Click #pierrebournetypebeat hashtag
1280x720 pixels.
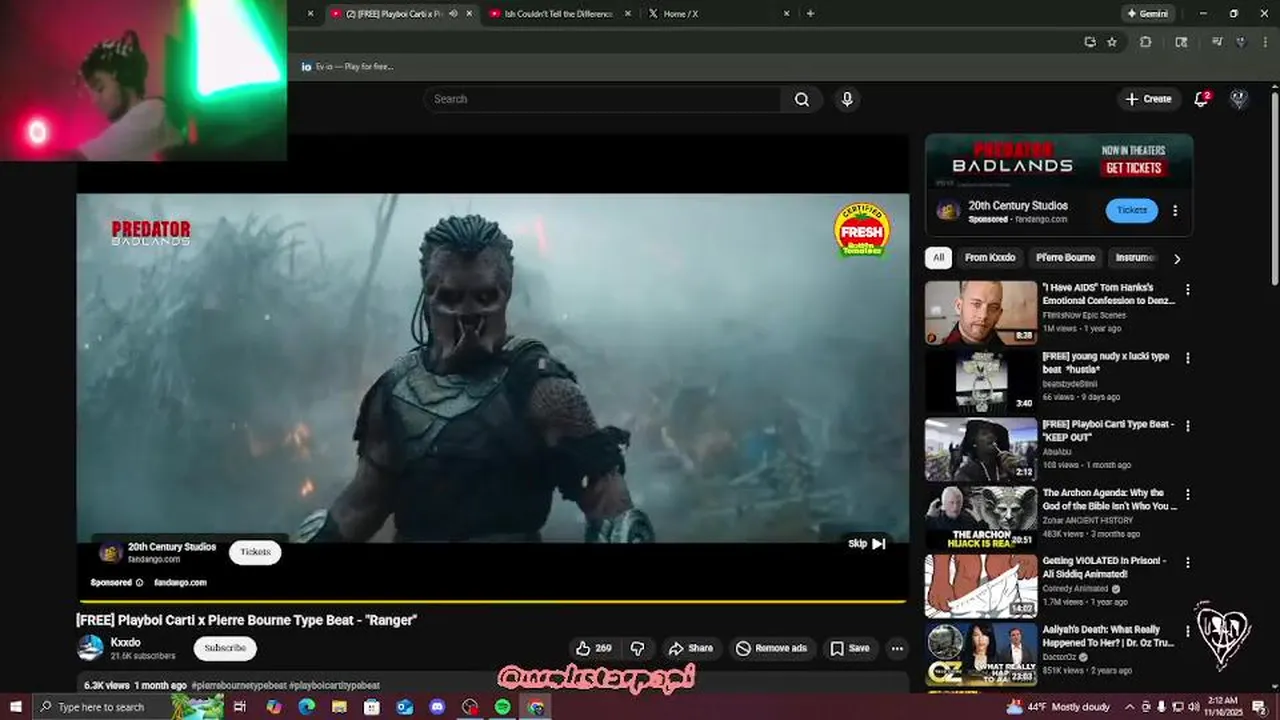click(x=239, y=686)
